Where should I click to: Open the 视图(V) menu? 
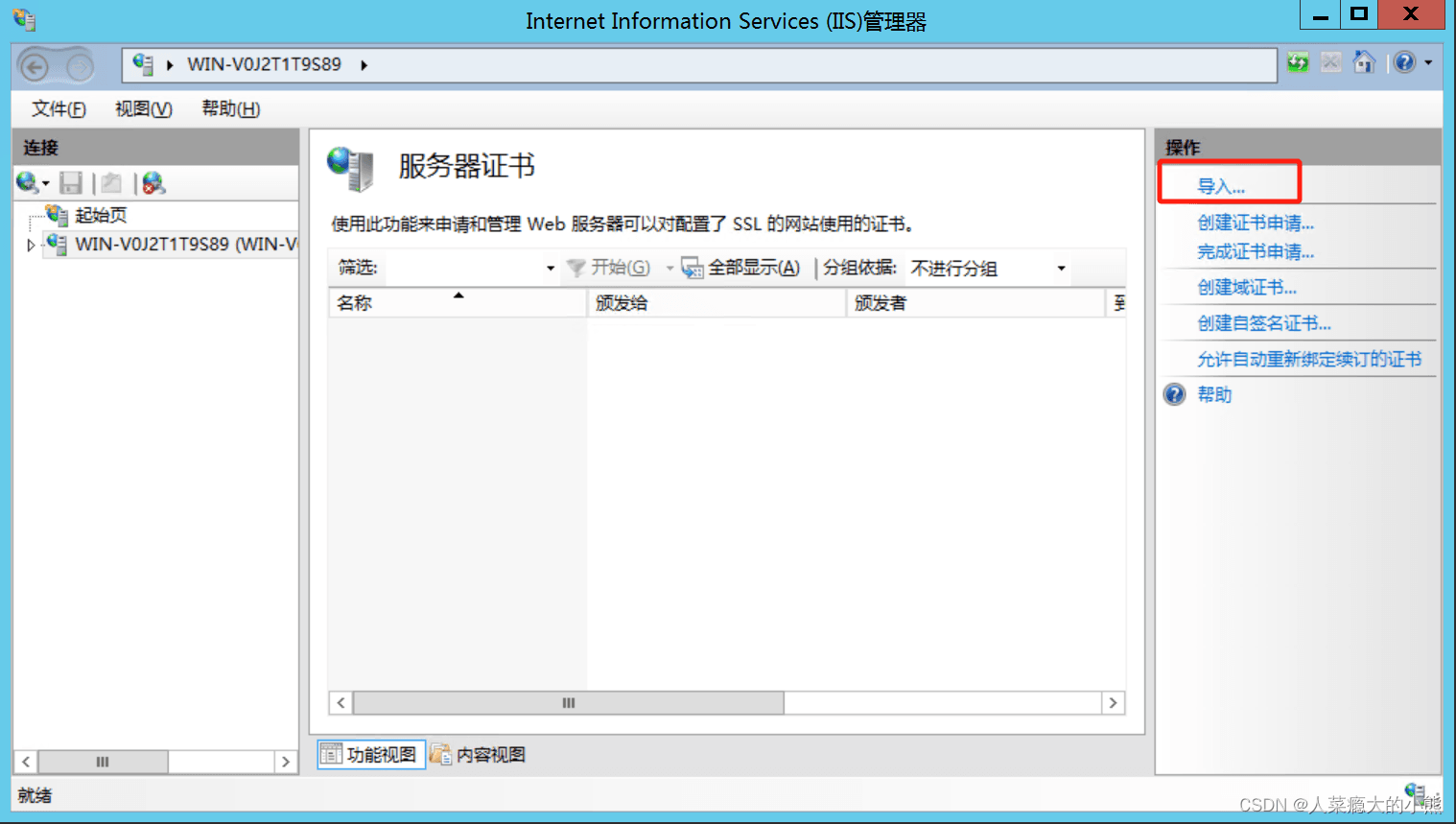[x=143, y=108]
